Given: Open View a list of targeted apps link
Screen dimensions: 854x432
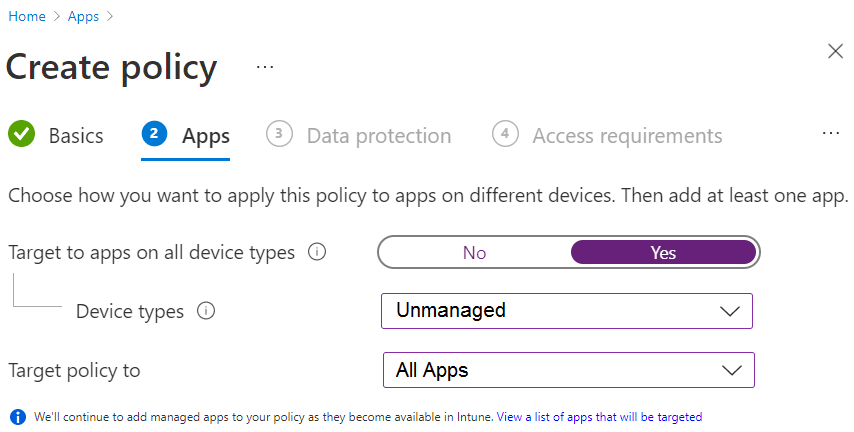Looking at the screenshot, I should coord(599,417).
